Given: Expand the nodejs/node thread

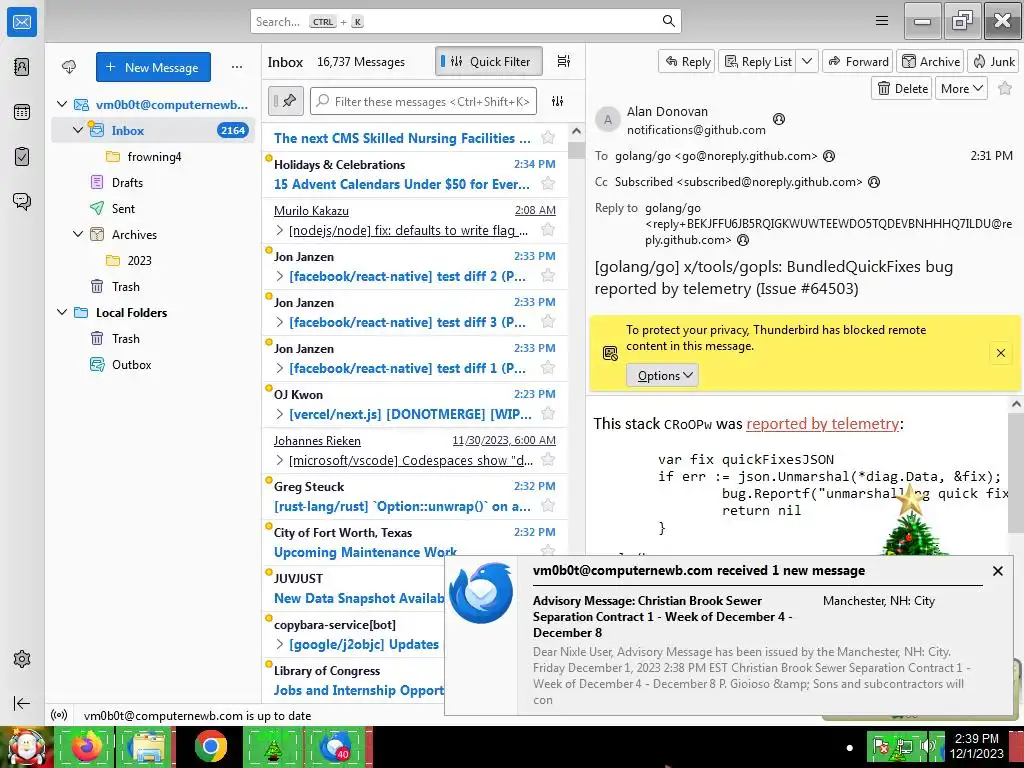Looking at the screenshot, I should click(280, 230).
